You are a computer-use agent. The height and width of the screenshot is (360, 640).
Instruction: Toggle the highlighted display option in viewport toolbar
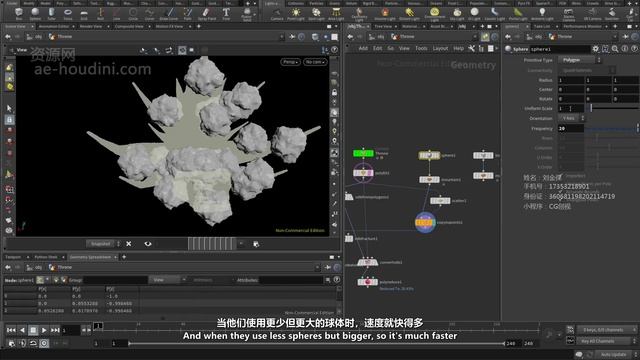click(x=182, y=50)
